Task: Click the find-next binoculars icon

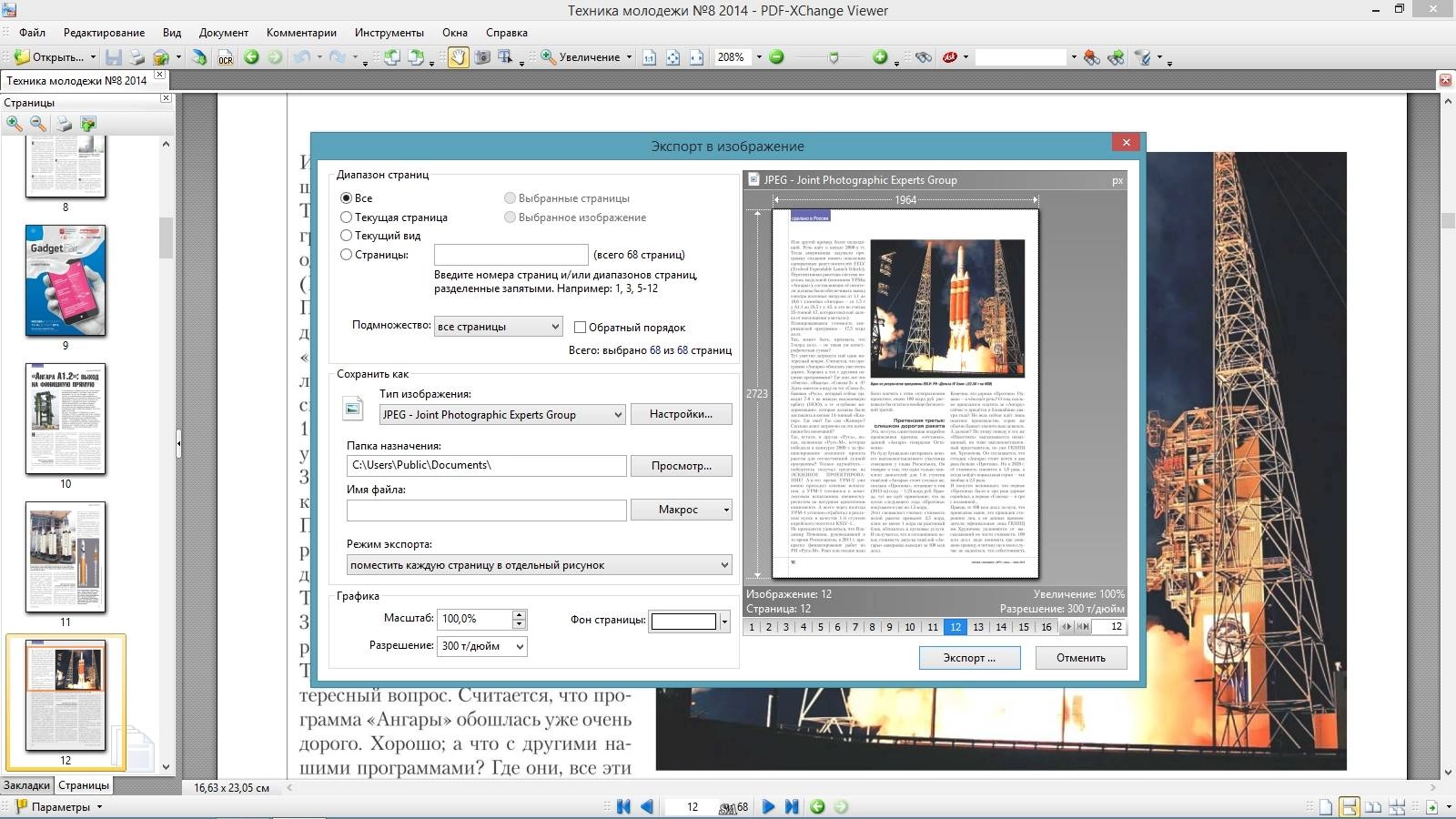Action: (1116, 57)
